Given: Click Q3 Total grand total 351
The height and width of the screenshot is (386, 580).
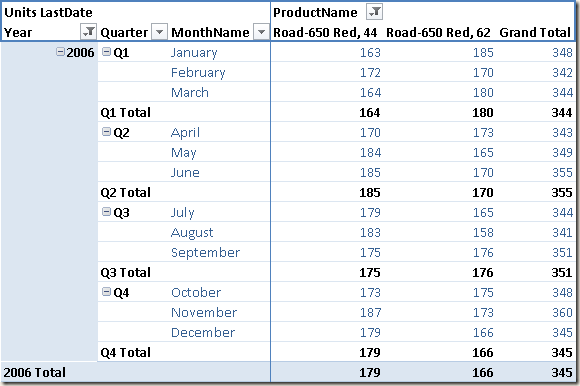Looking at the screenshot, I should [562, 272].
